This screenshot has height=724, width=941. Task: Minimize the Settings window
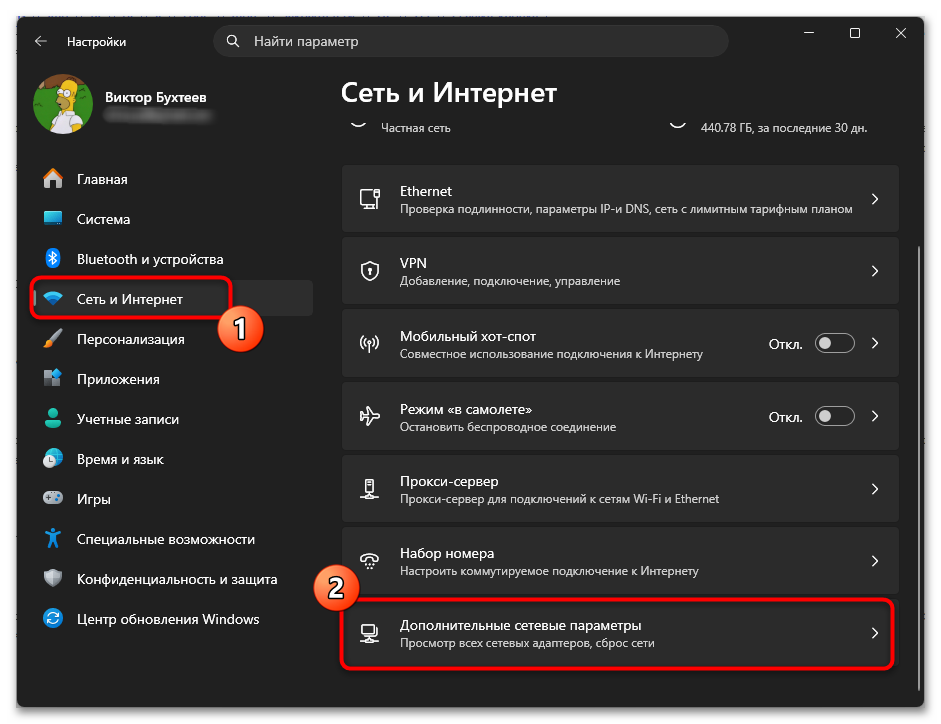[809, 33]
